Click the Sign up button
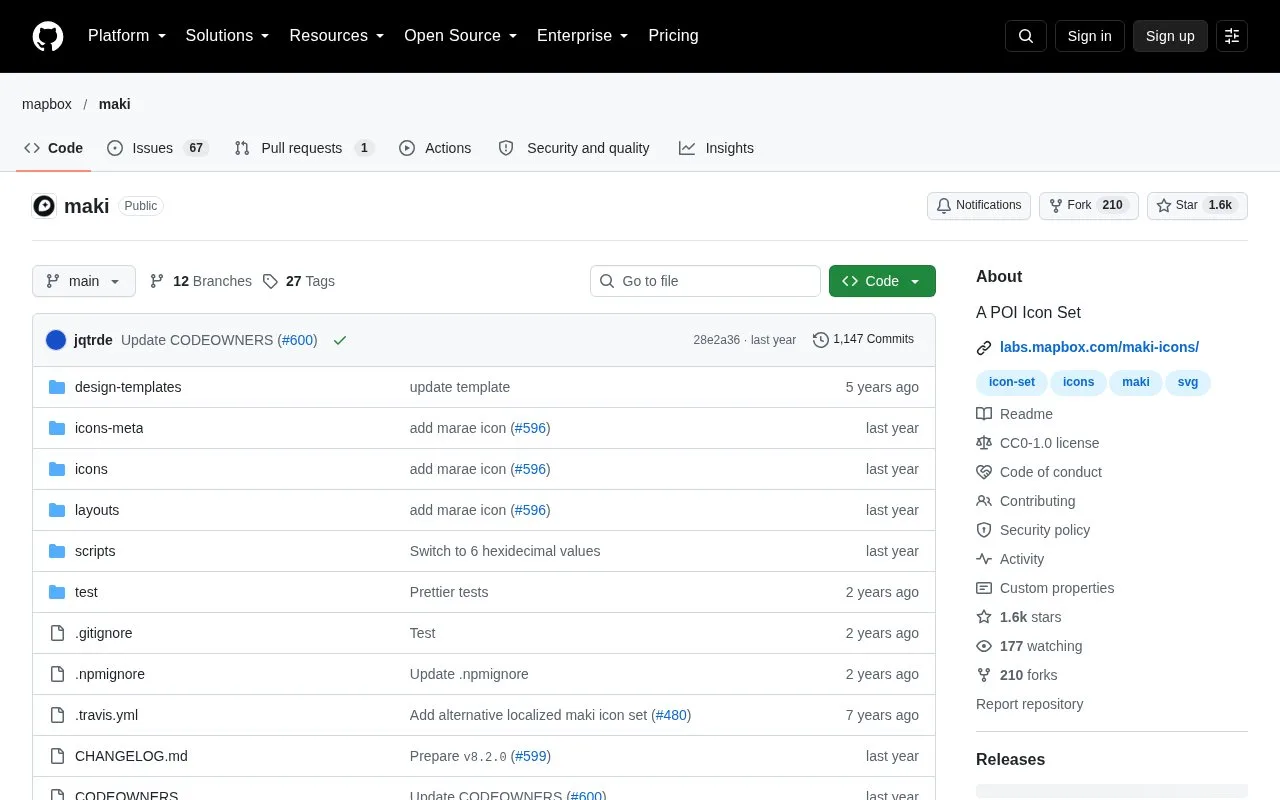 click(1170, 36)
